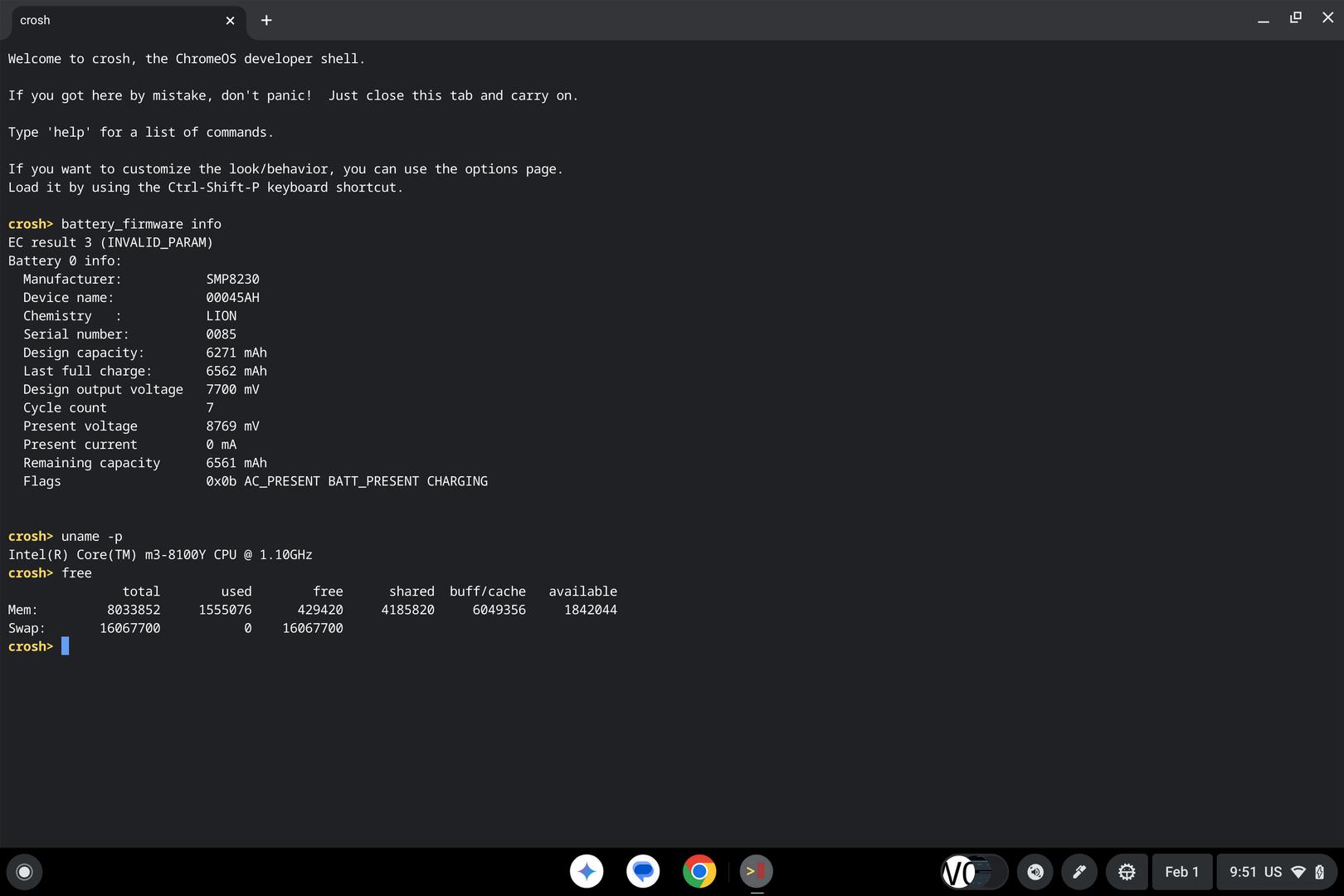The image size is (1344, 896).
Task: Click the Terminal app shelf icon
Action: (x=756, y=871)
